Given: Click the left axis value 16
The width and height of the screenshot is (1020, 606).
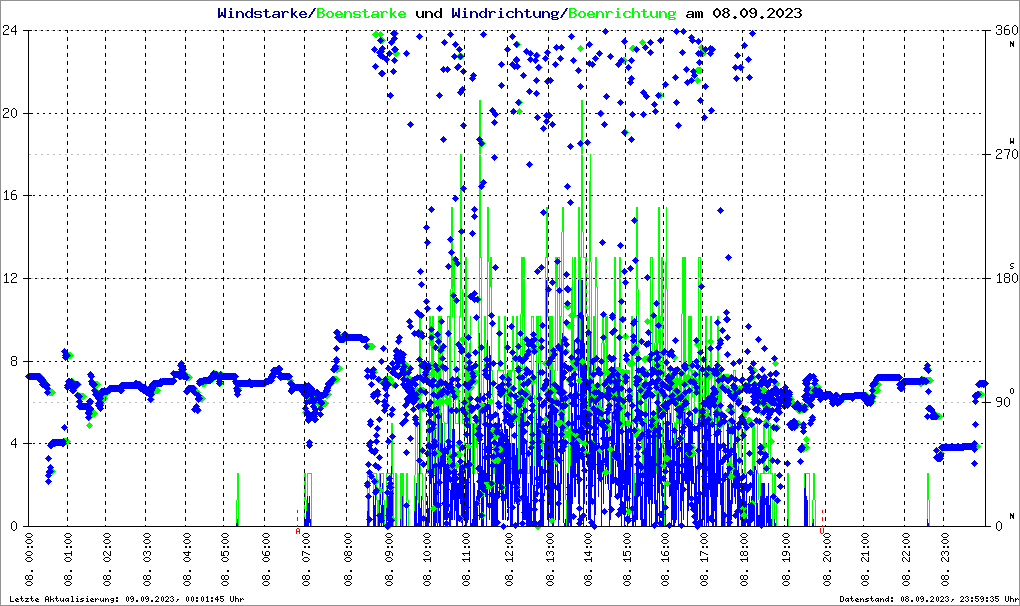Looking at the screenshot, I should pyautogui.click(x=9, y=196).
